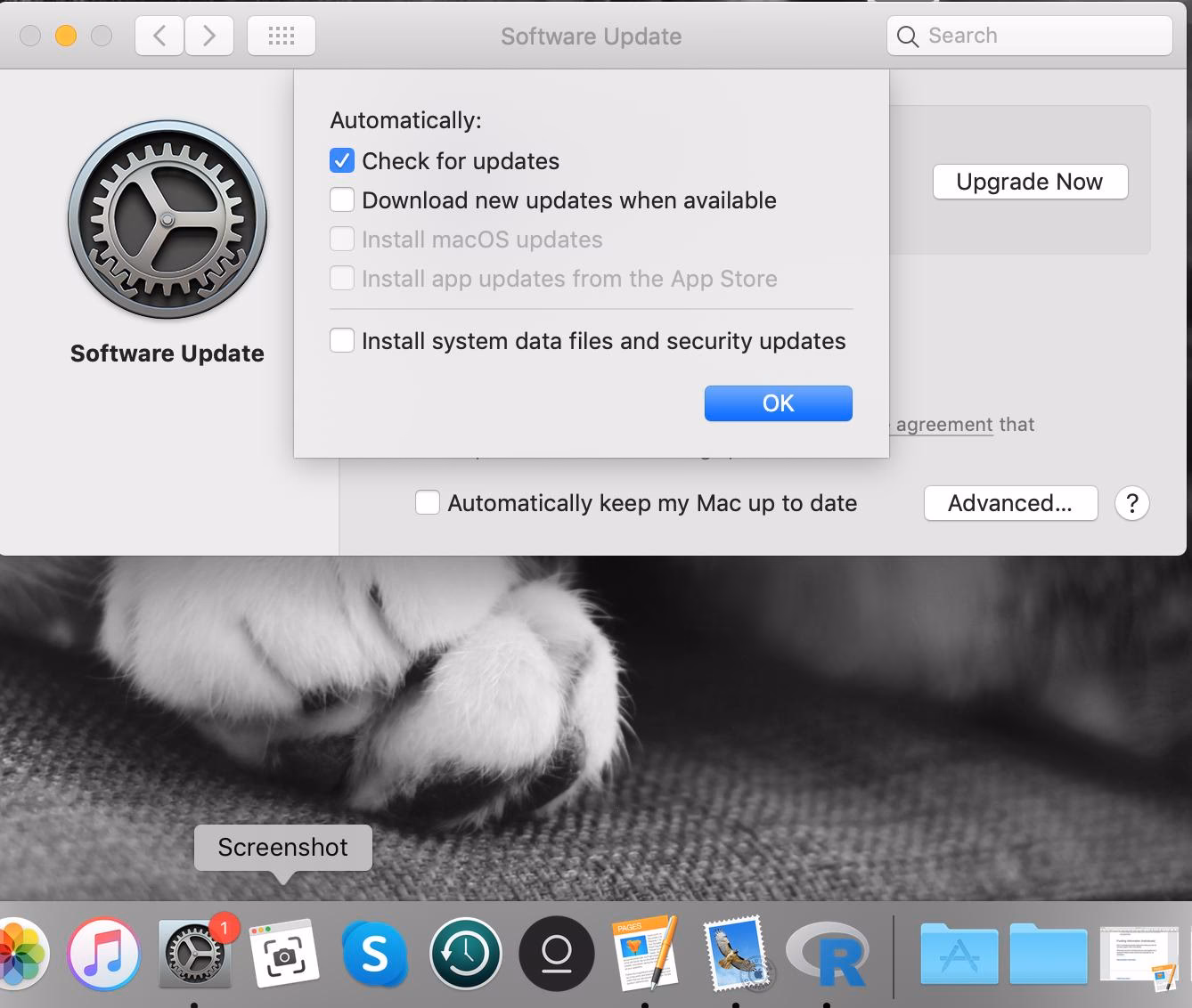The image size is (1192, 1008).
Task: Disable the Check for updates checkbox
Action: click(342, 161)
